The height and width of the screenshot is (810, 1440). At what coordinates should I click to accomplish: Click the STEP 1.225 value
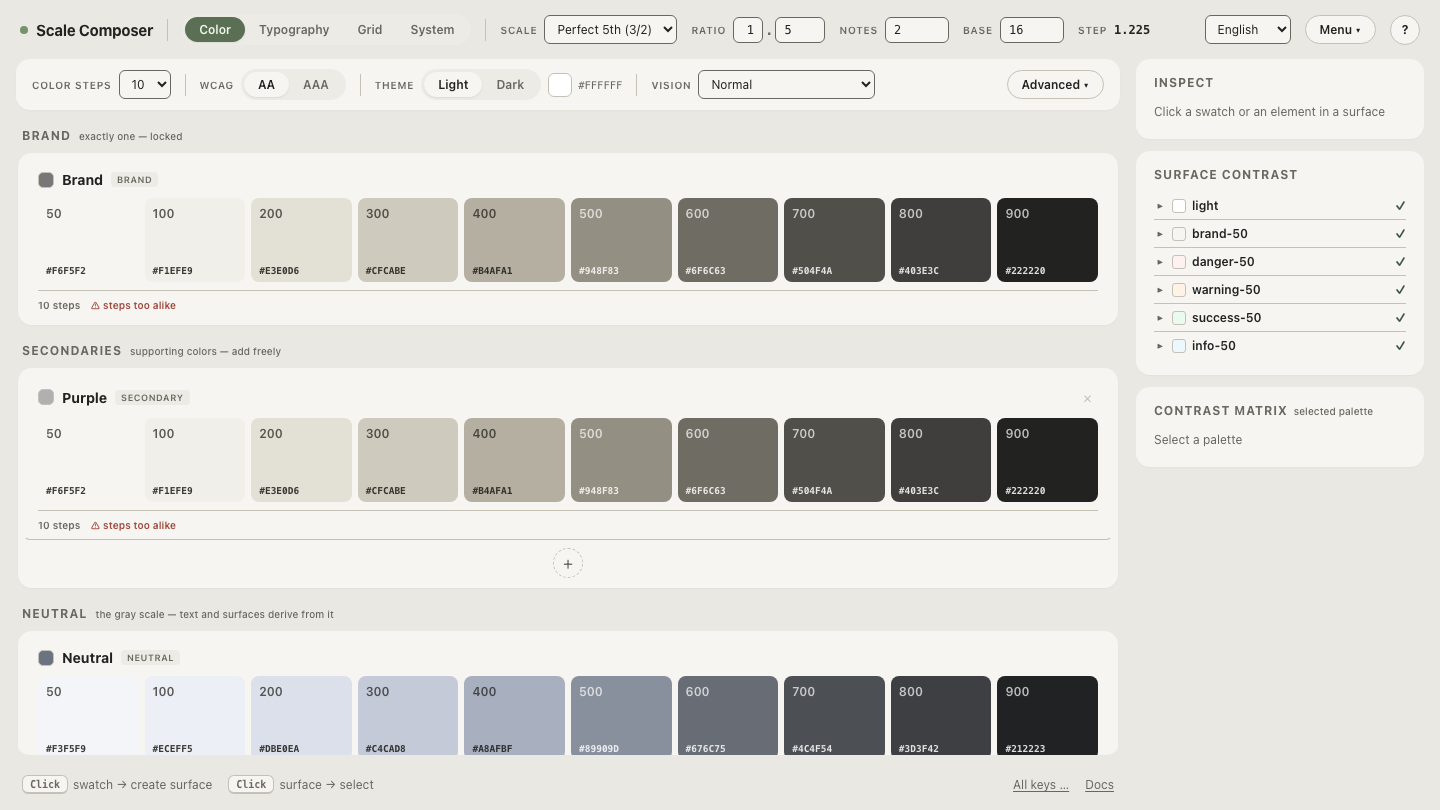point(1132,30)
